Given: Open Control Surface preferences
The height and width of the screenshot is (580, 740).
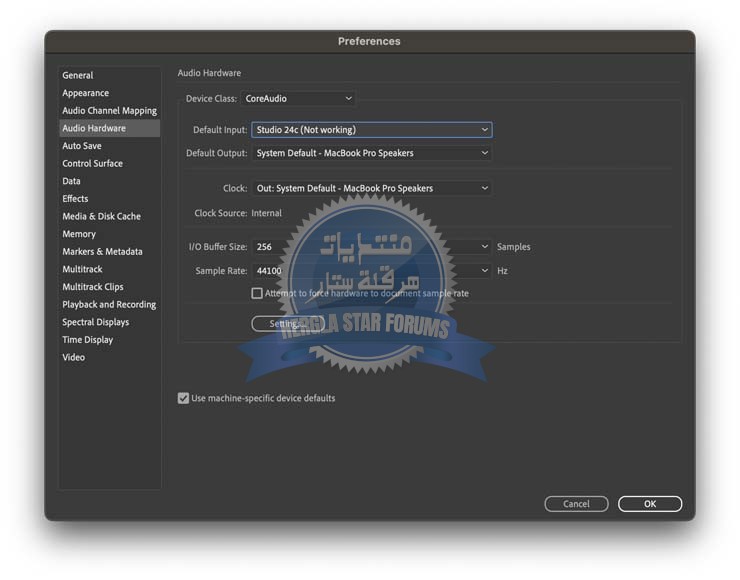Looking at the screenshot, I should pyautogui.click(x=92, y=164).
